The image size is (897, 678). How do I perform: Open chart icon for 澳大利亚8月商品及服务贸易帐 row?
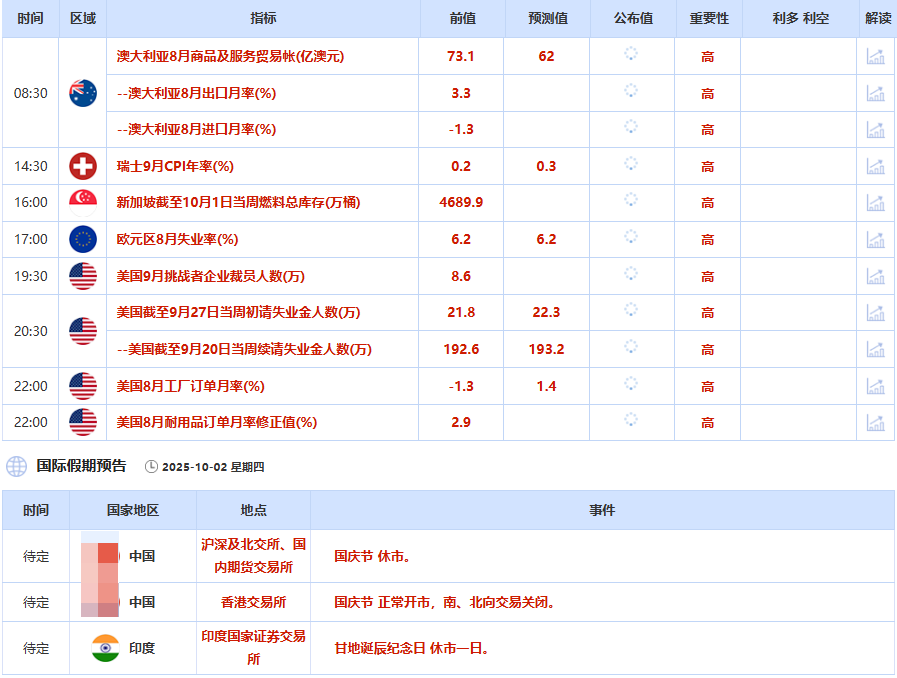[x=875, y=56]
